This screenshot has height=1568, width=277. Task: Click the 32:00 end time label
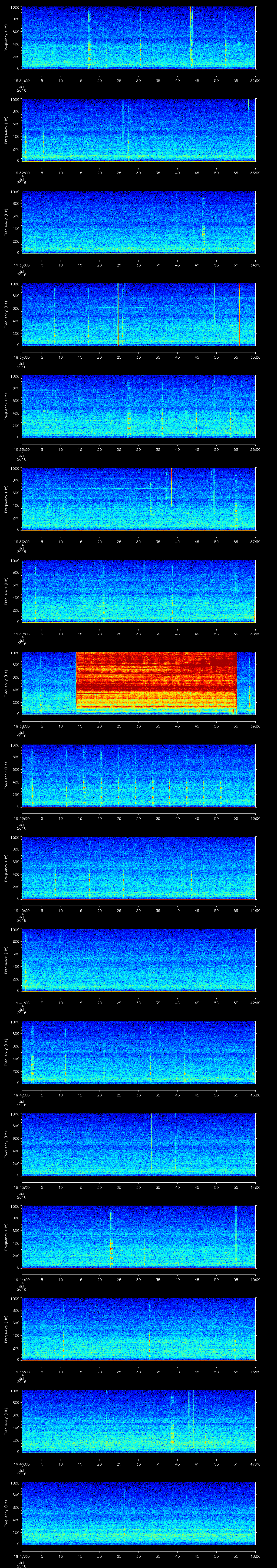(x=255, y=80)
